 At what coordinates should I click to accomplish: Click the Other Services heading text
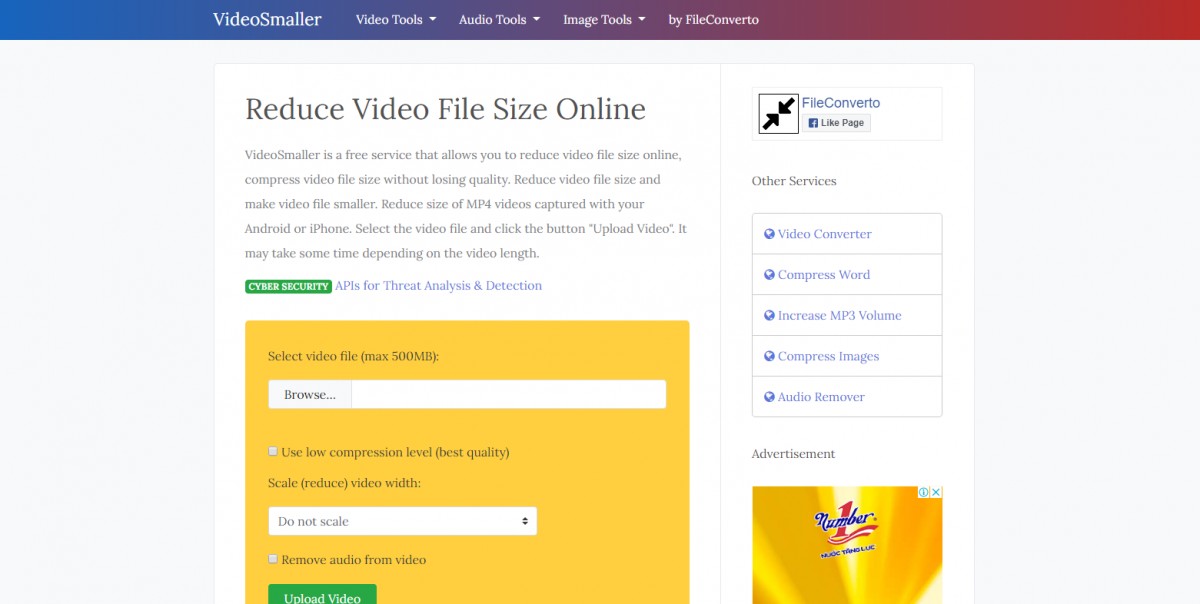point(794,181)
